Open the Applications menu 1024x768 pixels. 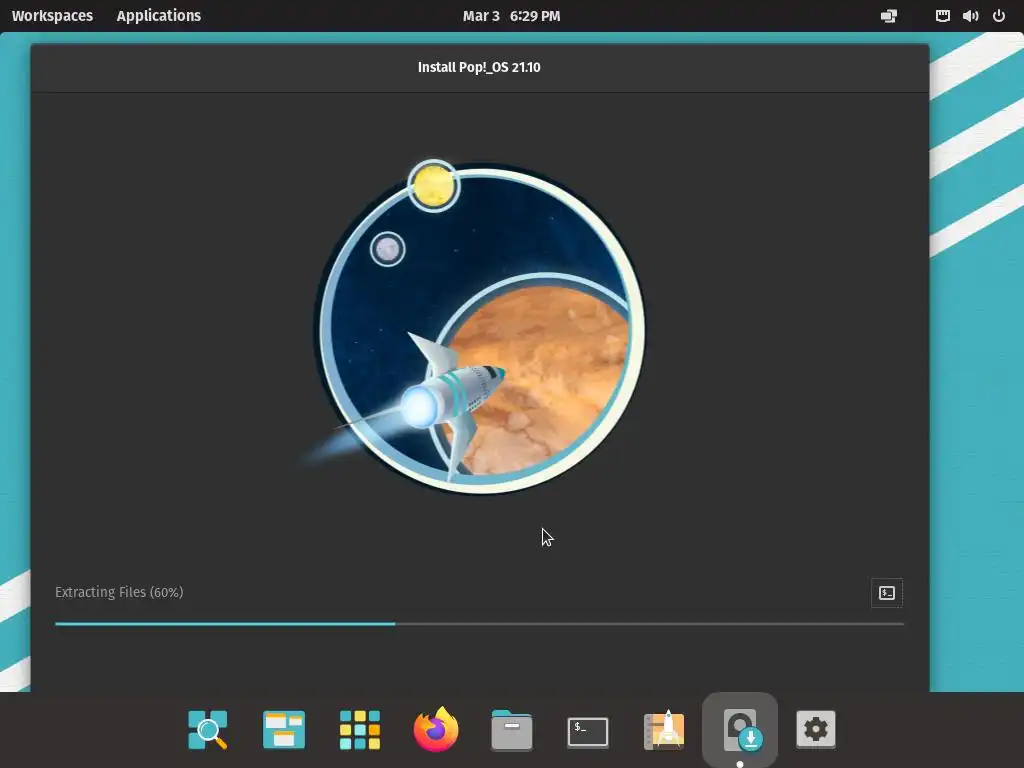pos(159,16)
